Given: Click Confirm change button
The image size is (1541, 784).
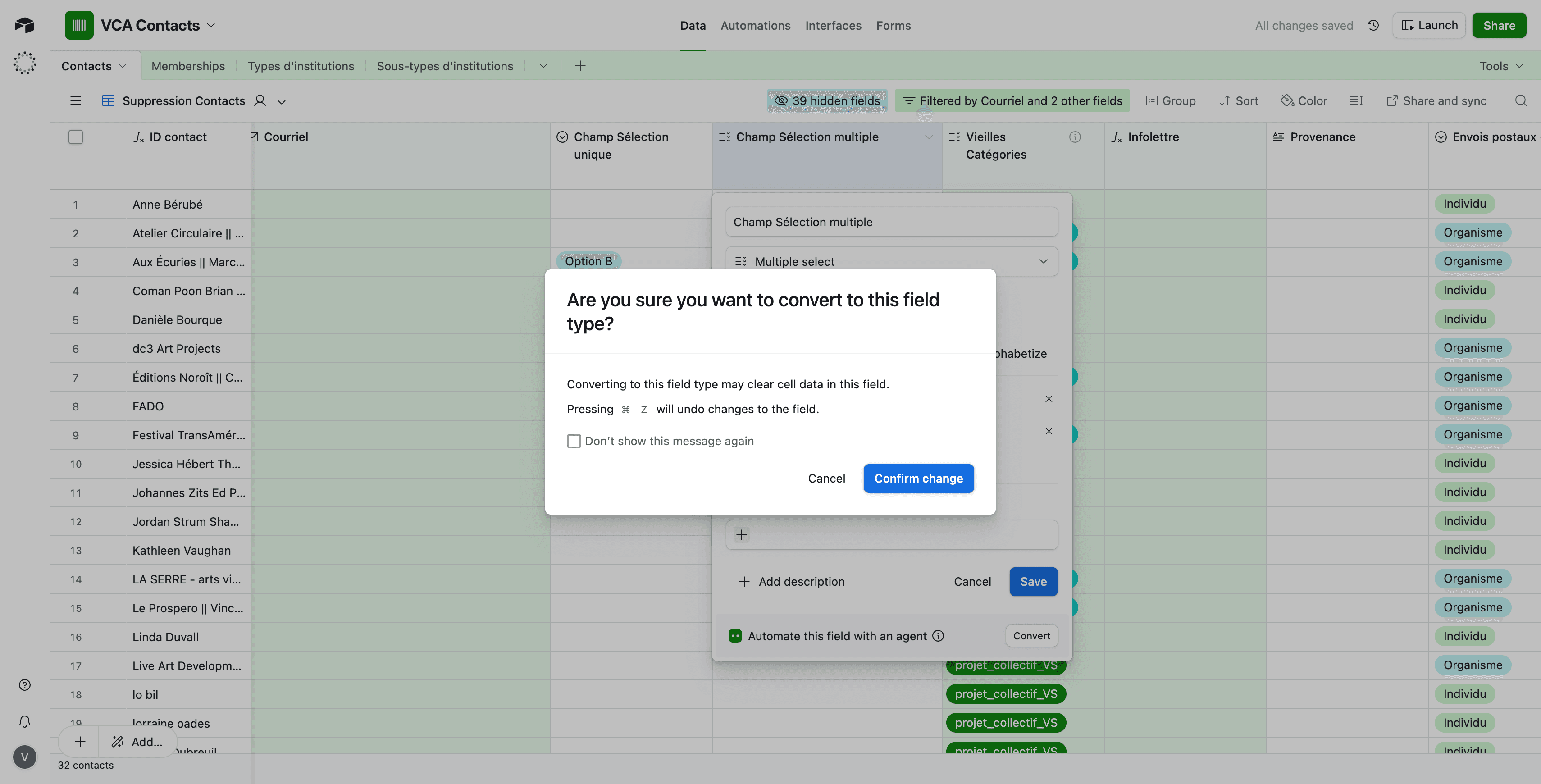Looking at the screenshot, I should [918, 479].
